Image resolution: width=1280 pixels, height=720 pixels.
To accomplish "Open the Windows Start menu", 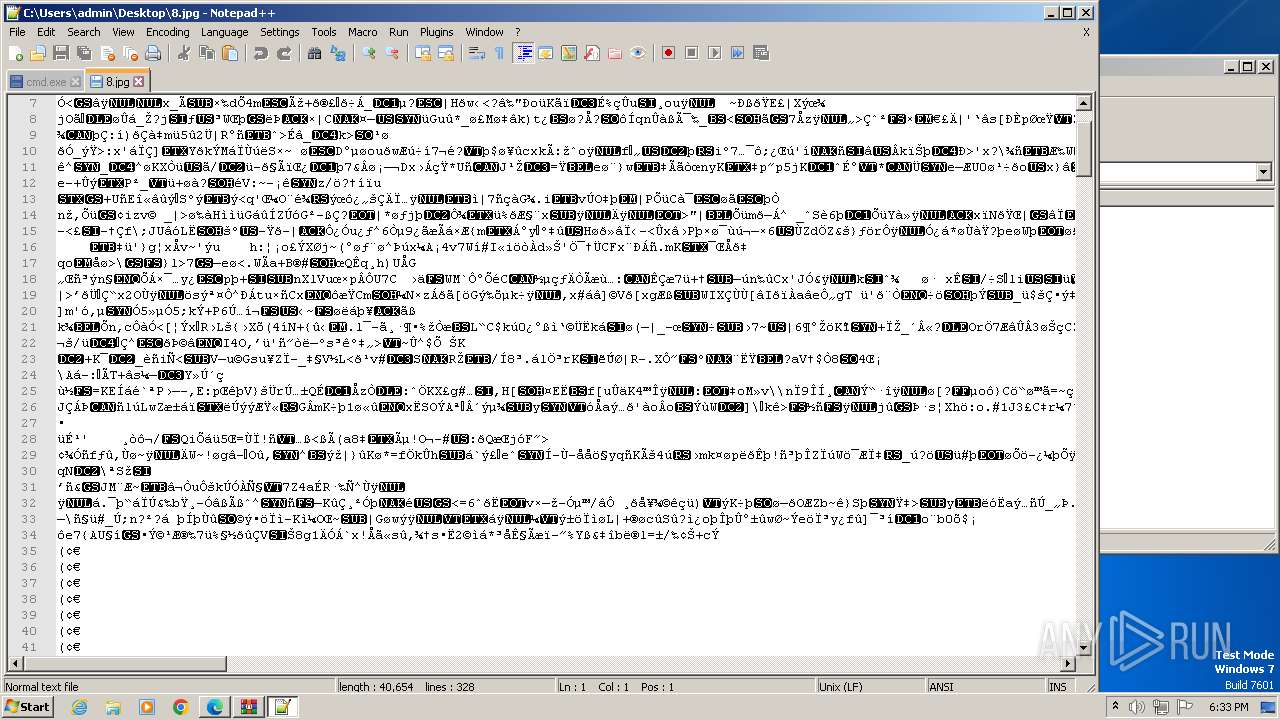I will tap(27, 707).
